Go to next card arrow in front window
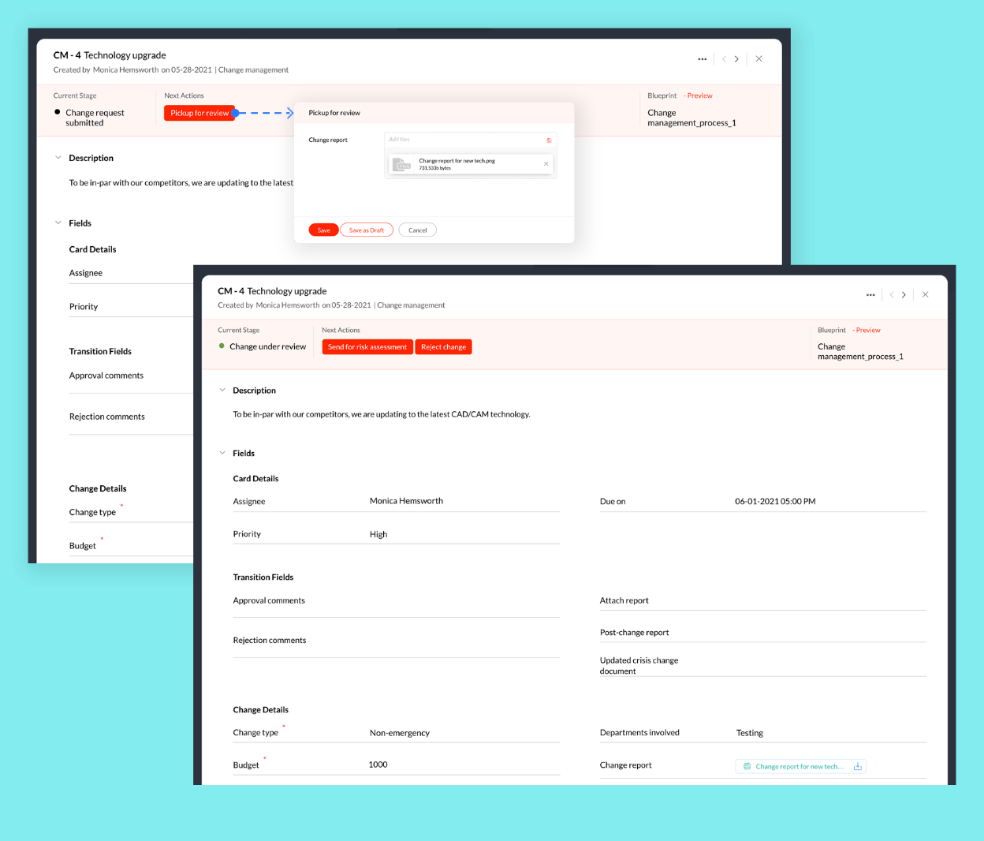 tap(904, 295)
